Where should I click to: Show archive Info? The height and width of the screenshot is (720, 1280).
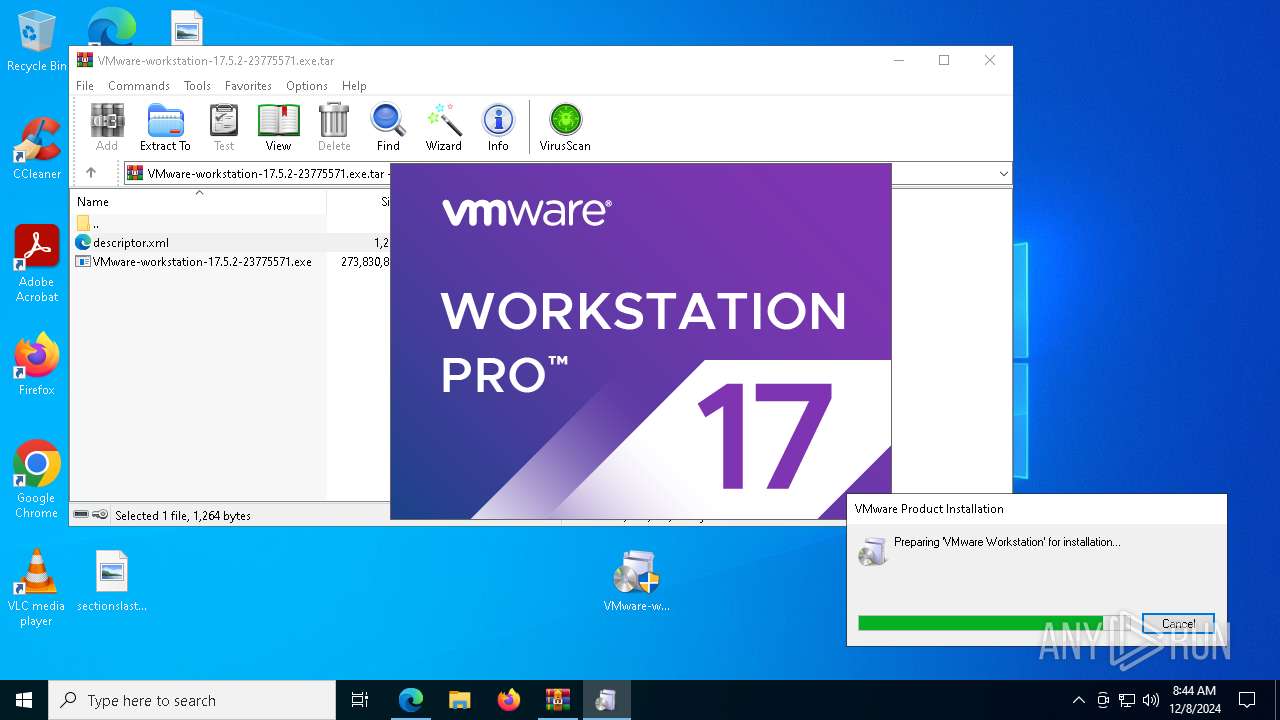[498, 127]
